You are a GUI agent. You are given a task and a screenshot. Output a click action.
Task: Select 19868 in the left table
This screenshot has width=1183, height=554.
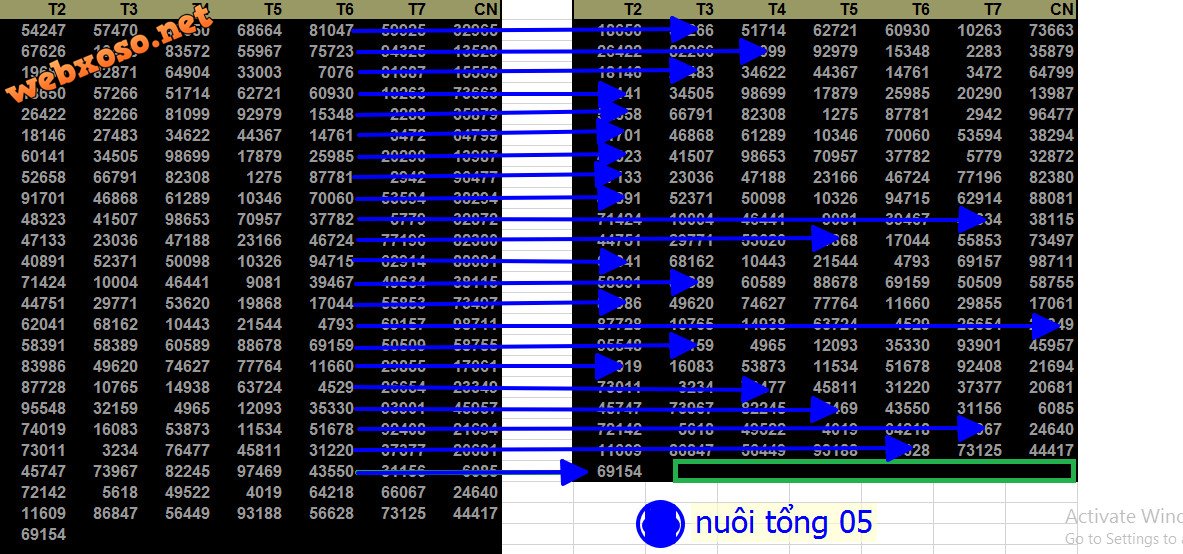[259, 303]
